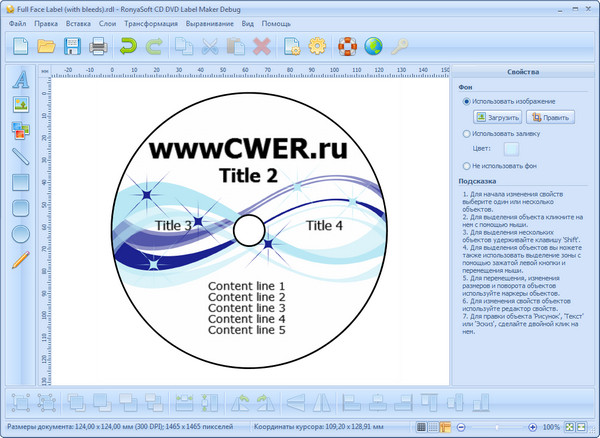Click the fill color swatch next to Цвет
Viewport: 600px width, 438px height.
point(512,149)
